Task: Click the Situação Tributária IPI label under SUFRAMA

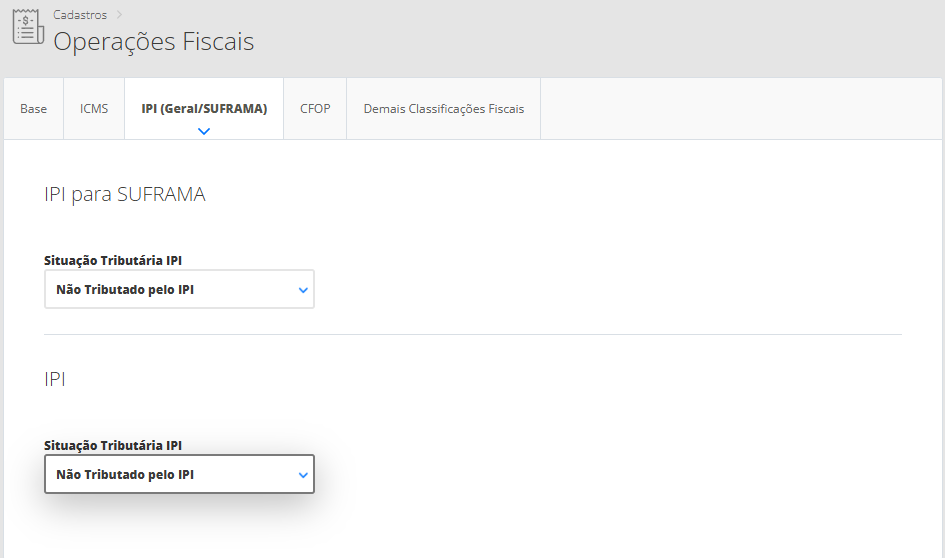Action: [x=113, y=261]
